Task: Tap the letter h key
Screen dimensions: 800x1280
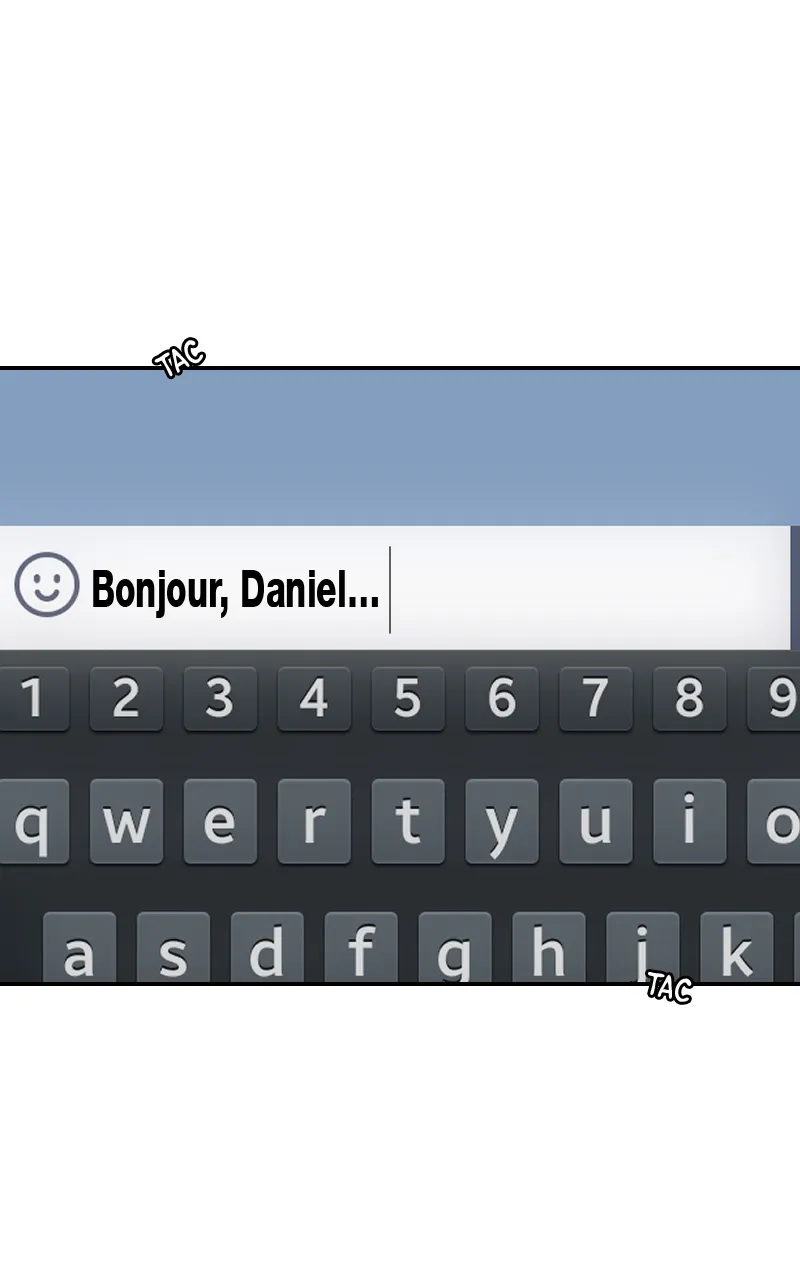Action: pyautogui.click(x=549, y=948)
